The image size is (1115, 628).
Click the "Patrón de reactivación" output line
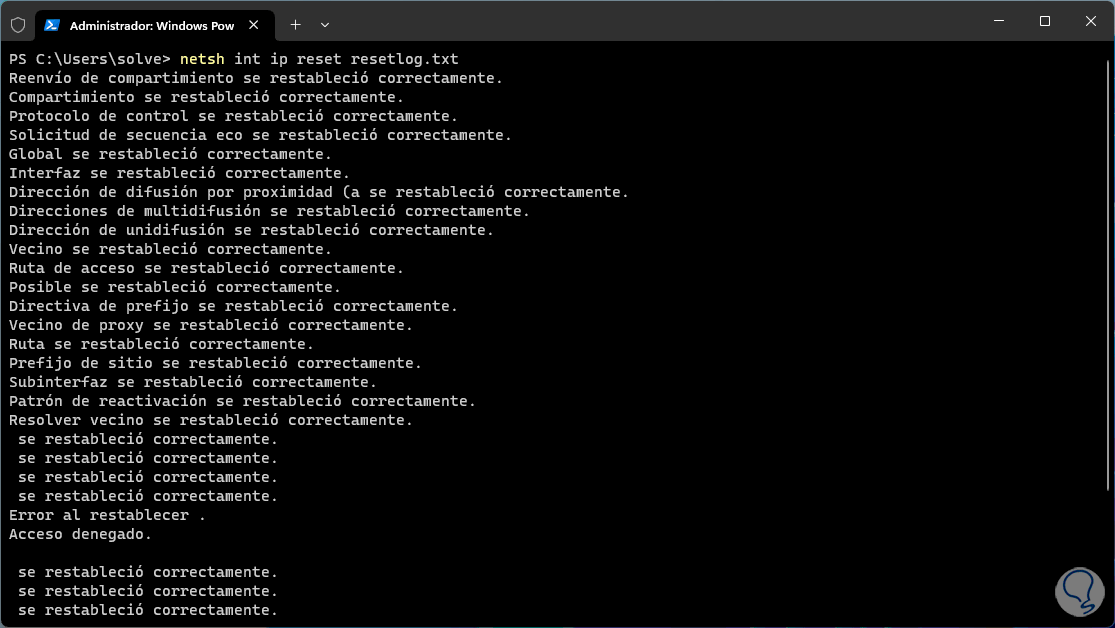point(242,401)
